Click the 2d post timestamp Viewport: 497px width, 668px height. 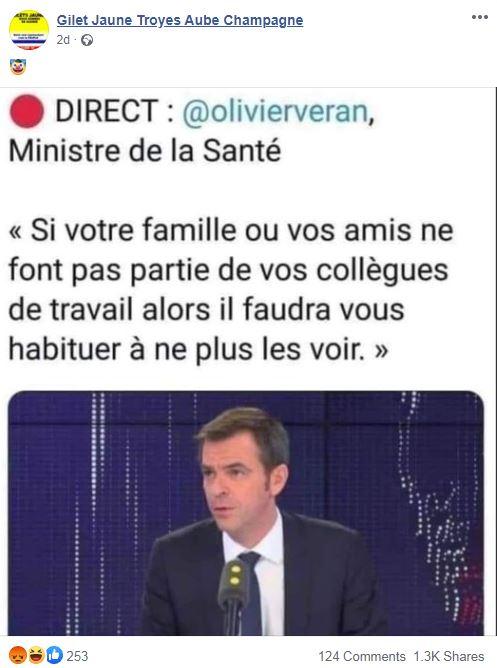63,40
